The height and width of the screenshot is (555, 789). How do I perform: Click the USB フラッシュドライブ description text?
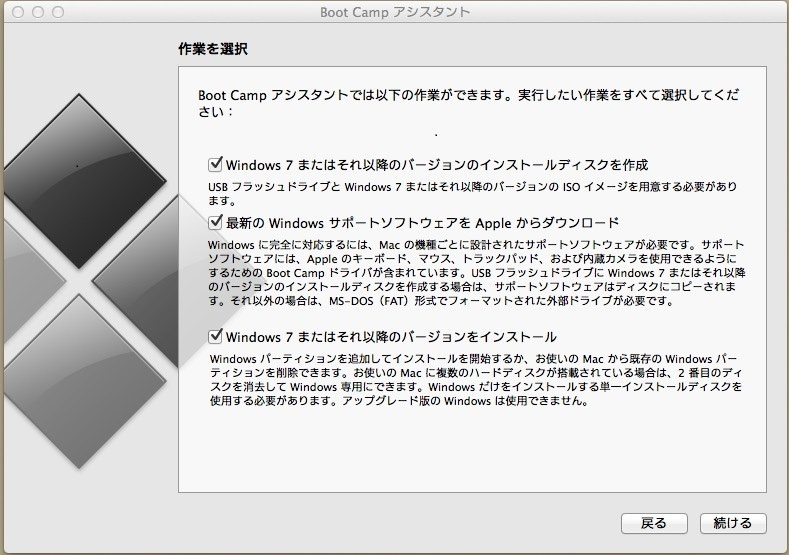click(472, 194)
